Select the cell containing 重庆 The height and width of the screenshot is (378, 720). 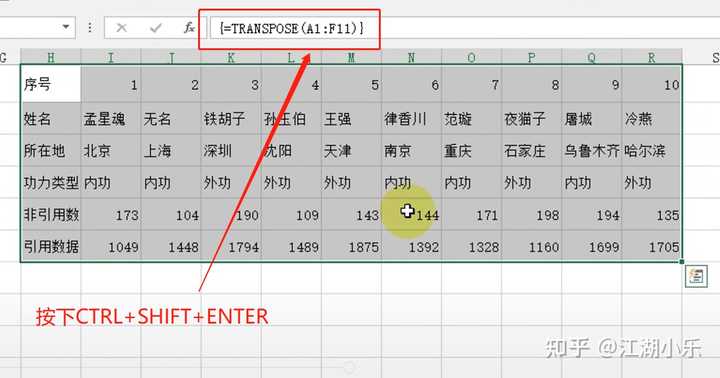click(x=472, y=150)
